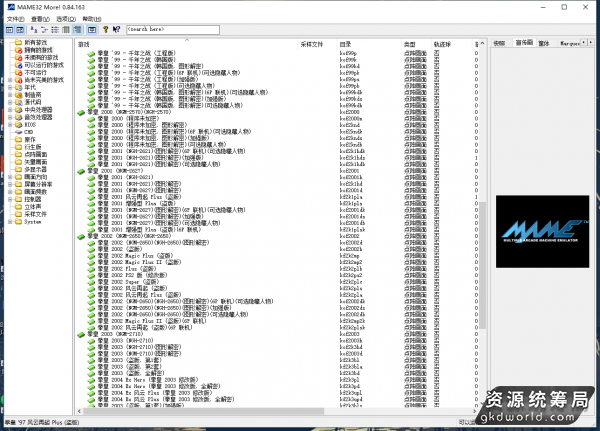600x431 pixels.
Task: Toggle the folder list pane toolbar button
Action: (10, 29)
